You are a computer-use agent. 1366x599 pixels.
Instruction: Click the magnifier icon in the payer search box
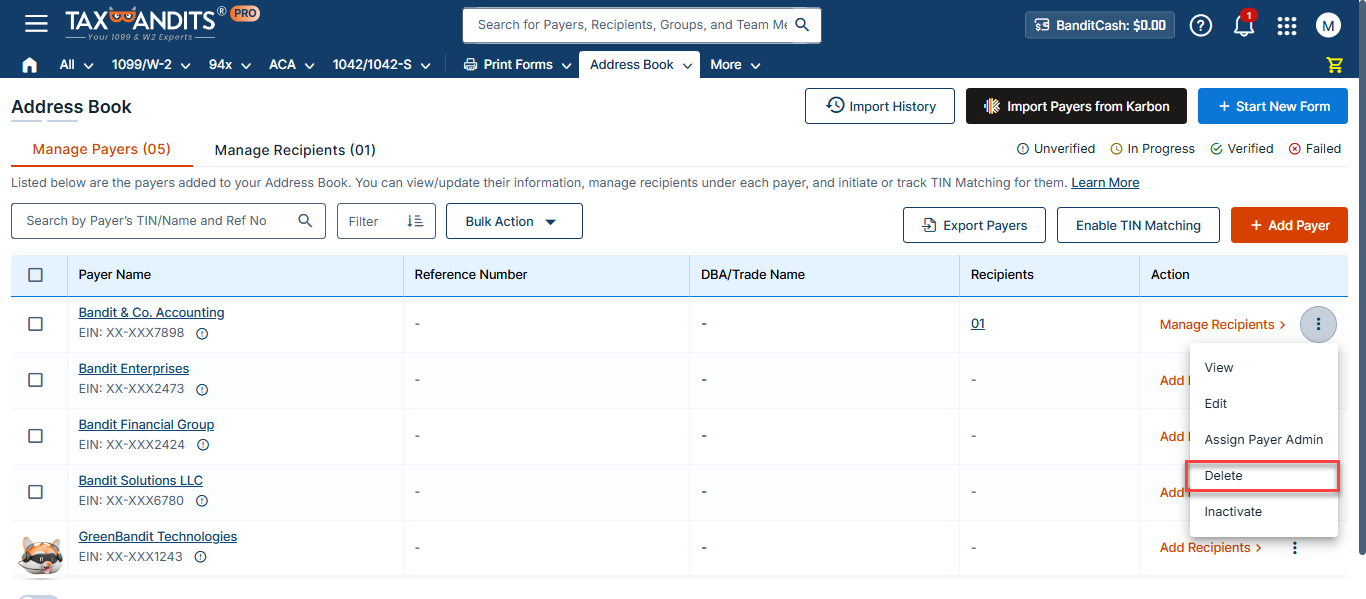pyautogui.click(x=306, y=221)
